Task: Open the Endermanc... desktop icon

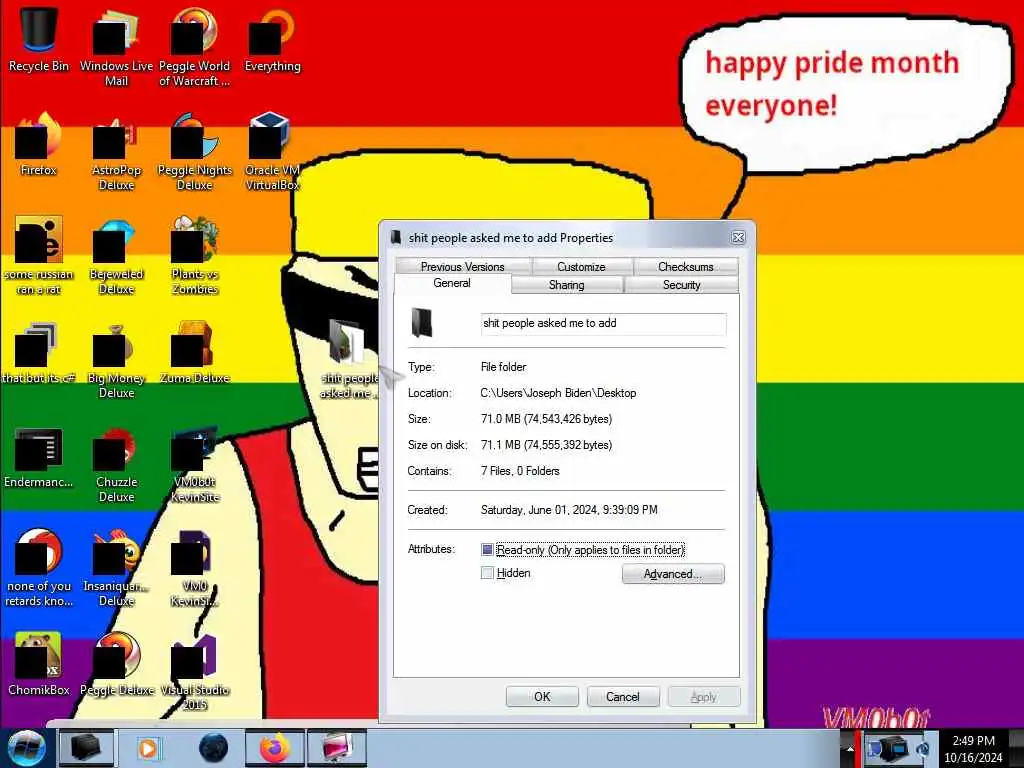Action: [x=39, y=457]
